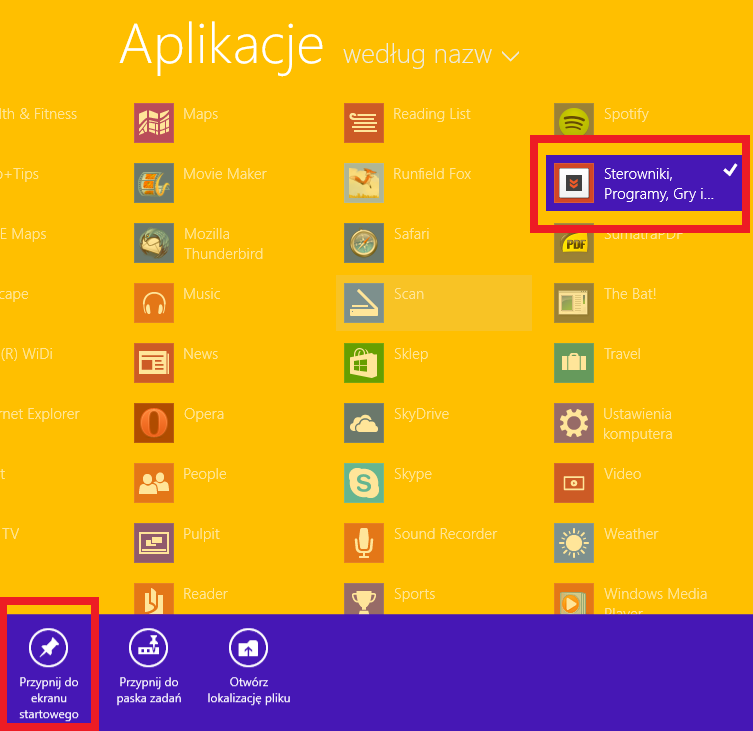Open the Weather sun icon
This screenshot has height=731, width=753.
coord(573,543)
